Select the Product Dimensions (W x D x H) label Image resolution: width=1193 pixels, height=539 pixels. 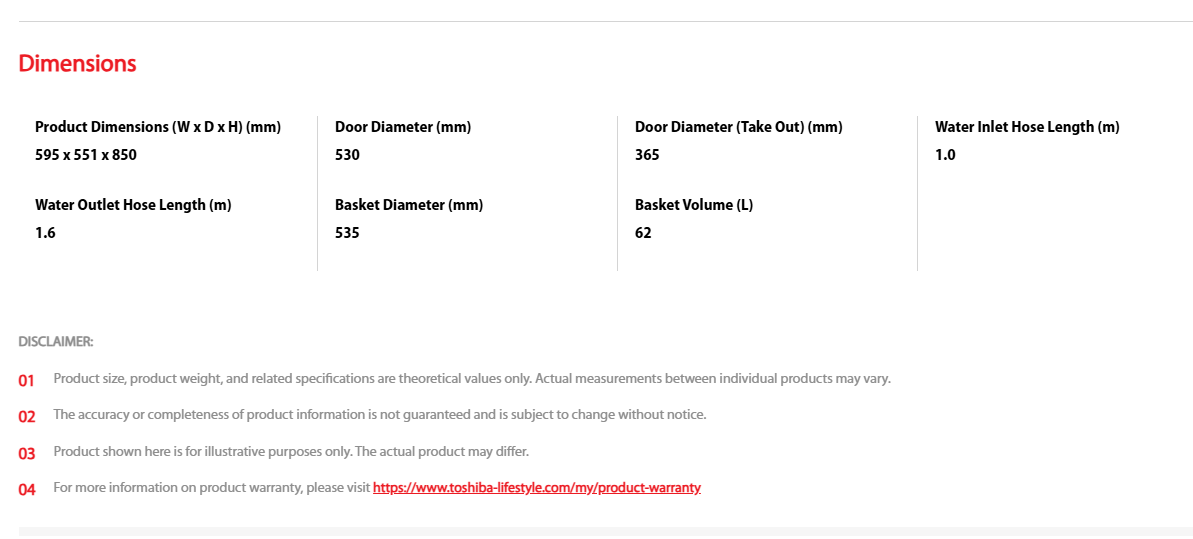pyautogui.click(x=158, y=128)
